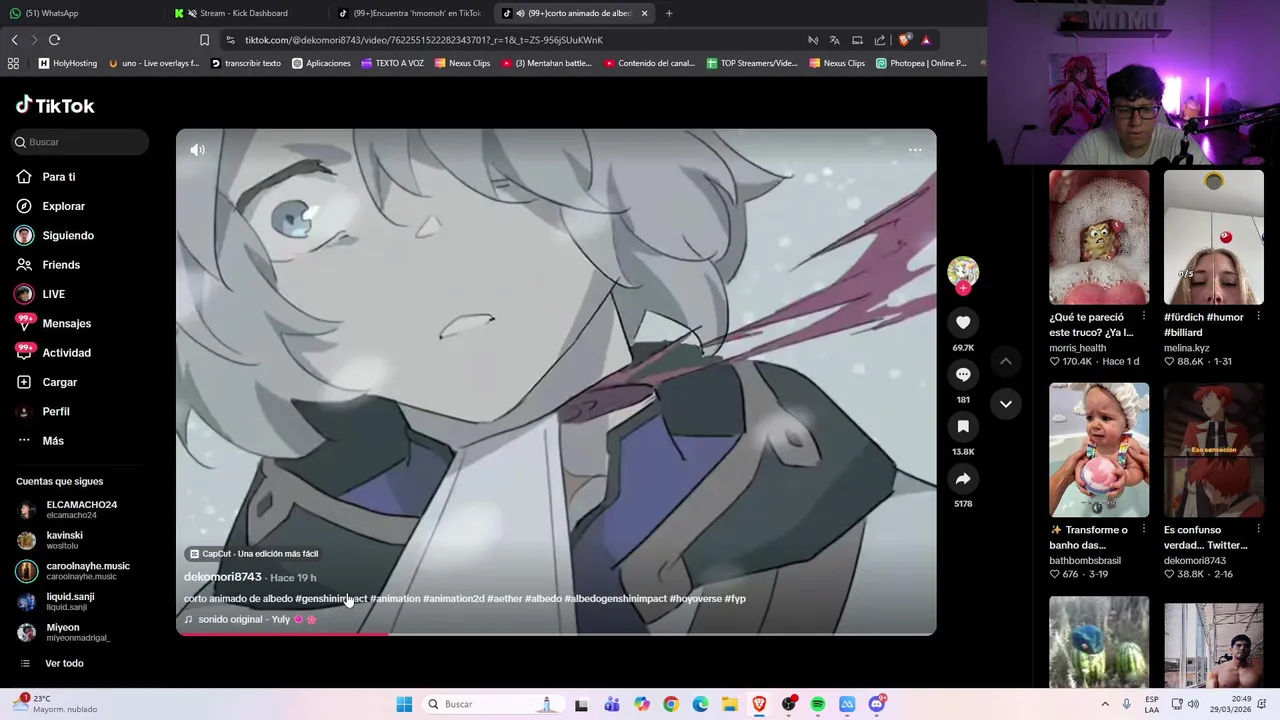Screen dimensions: 1280x720
Task: Open the TEXTO A VOZ bookmark
Action: tap(393, 63)
